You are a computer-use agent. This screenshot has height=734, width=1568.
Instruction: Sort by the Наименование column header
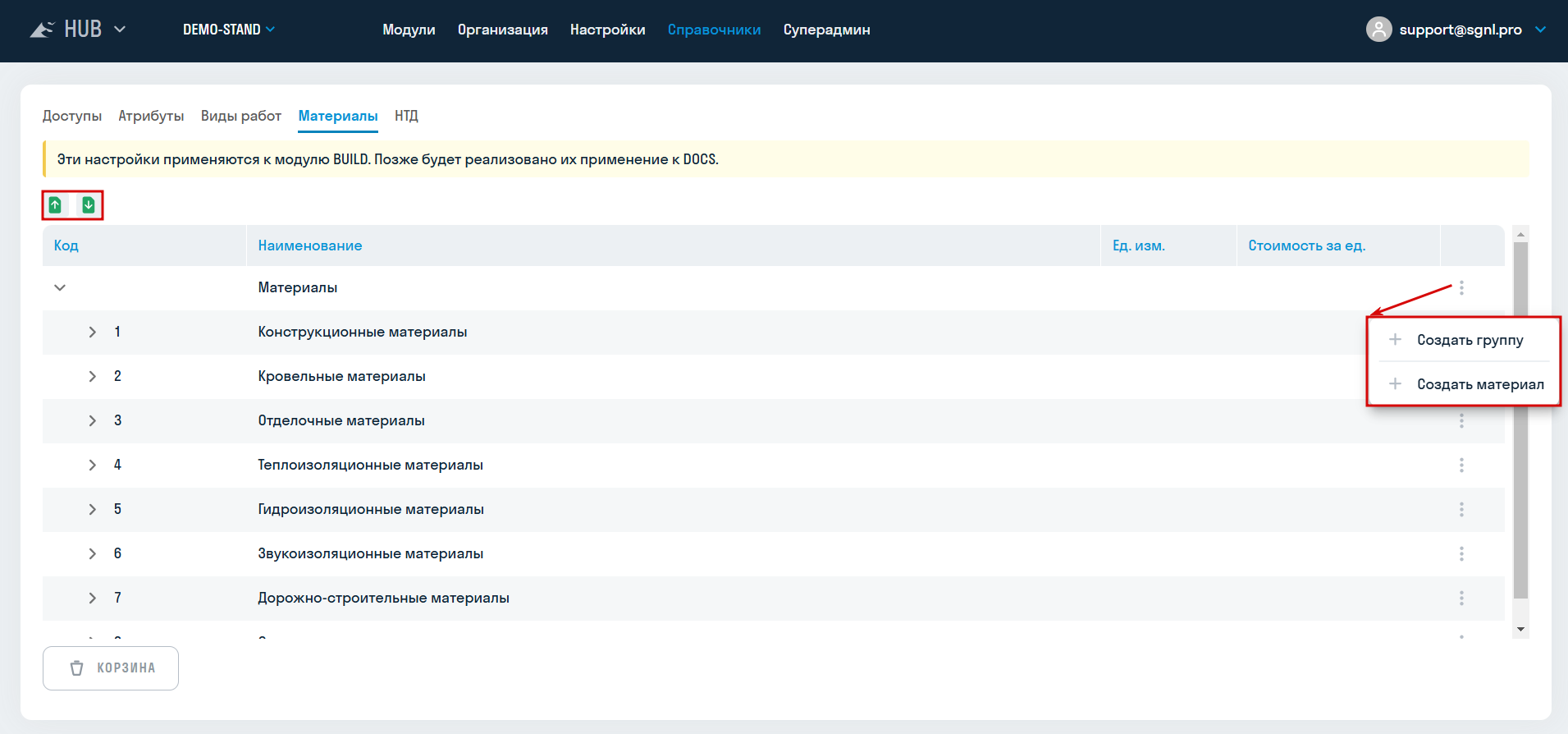(x=310, y=245)
